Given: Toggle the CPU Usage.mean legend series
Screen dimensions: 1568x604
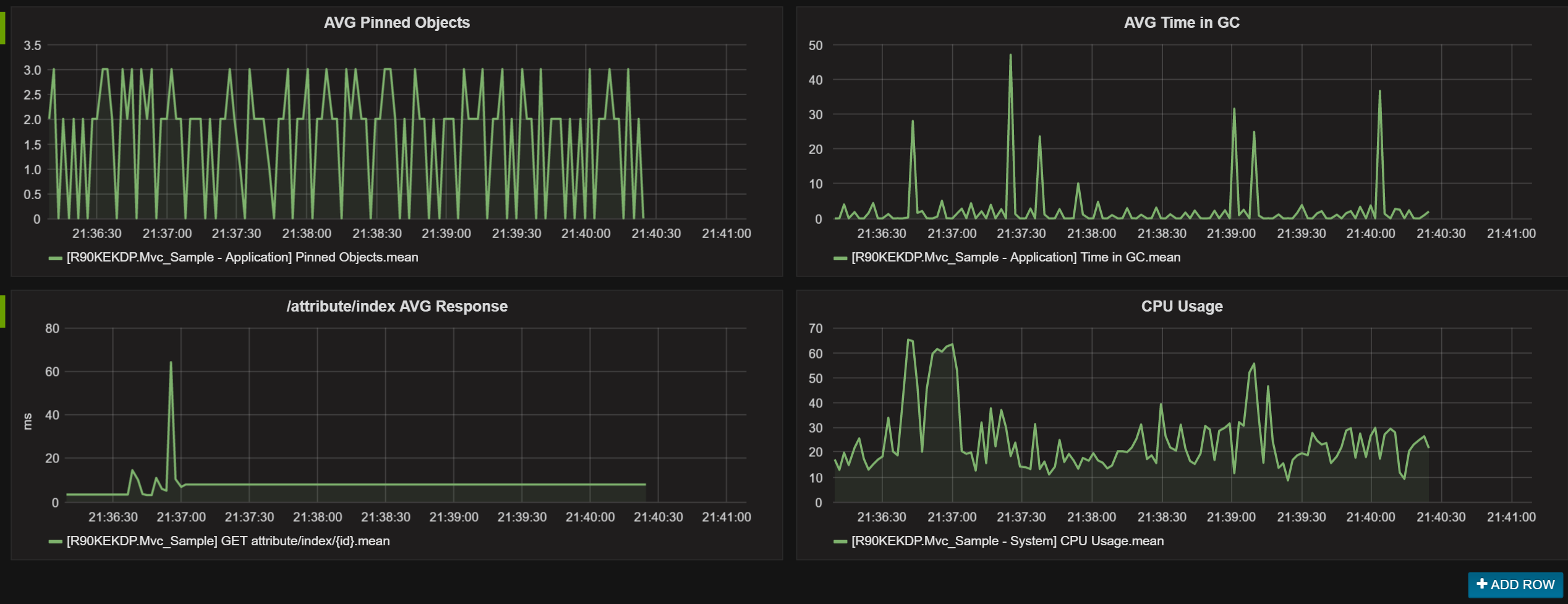Looking at the screenshot, I should 1007,541.
